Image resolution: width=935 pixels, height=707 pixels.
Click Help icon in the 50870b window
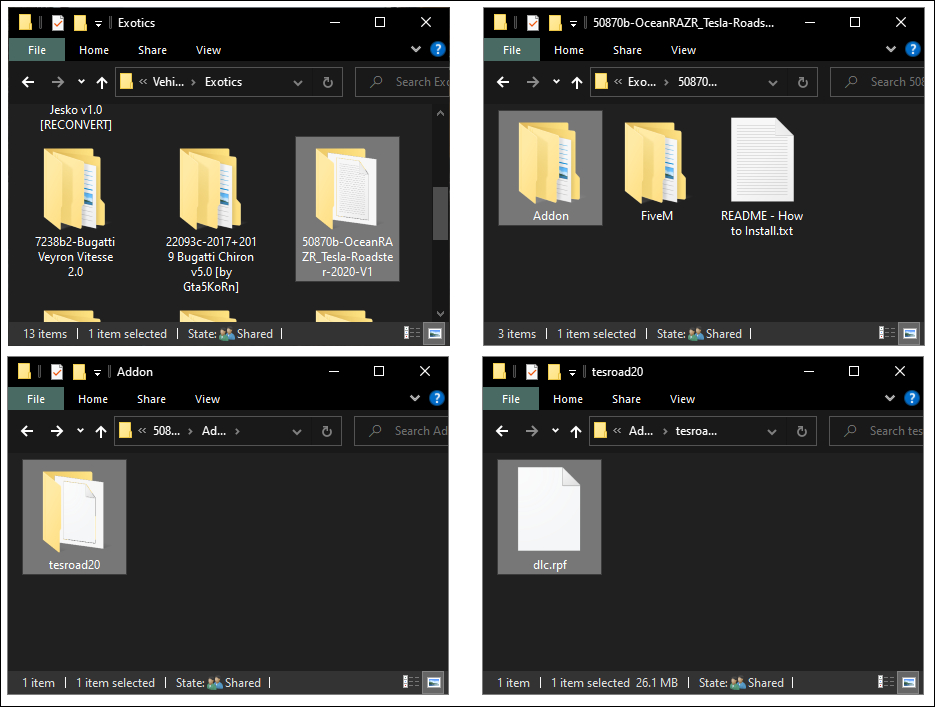click(x=912, y=49)
